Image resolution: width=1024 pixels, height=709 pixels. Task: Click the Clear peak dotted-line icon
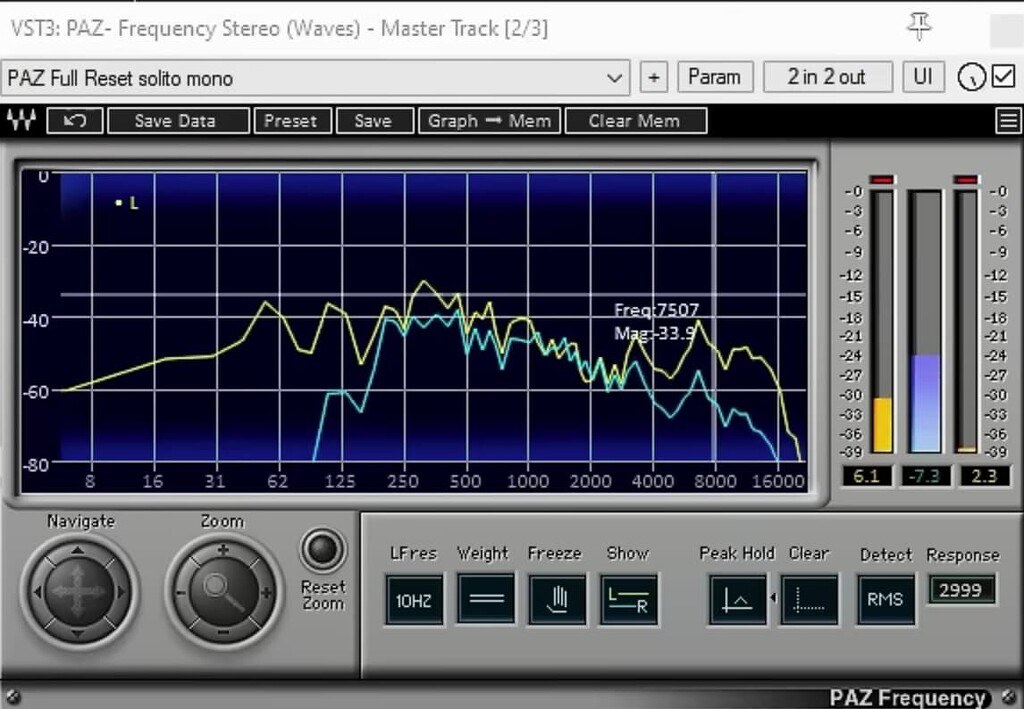coord(809,597)
